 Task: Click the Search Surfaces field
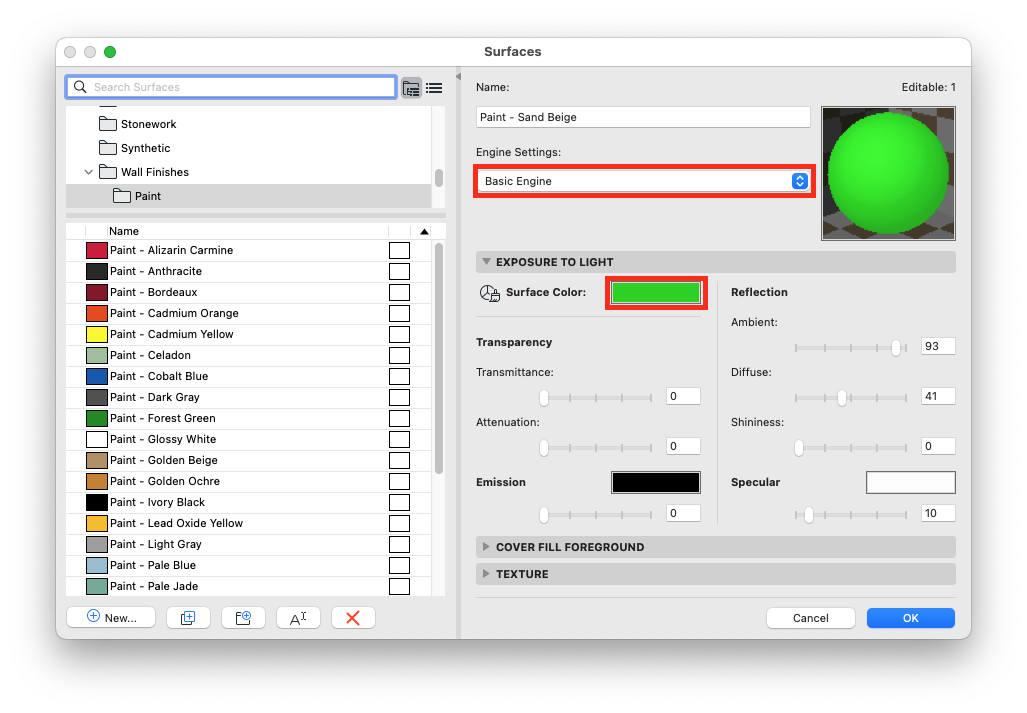coord(231,87)
